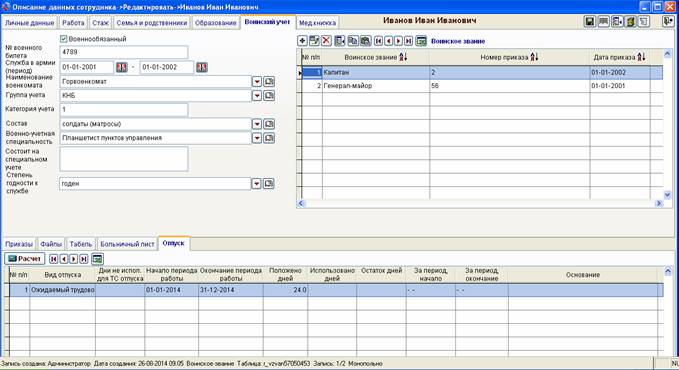Select the Ожидаемый трудовой vacation row

tap(336, 290)
